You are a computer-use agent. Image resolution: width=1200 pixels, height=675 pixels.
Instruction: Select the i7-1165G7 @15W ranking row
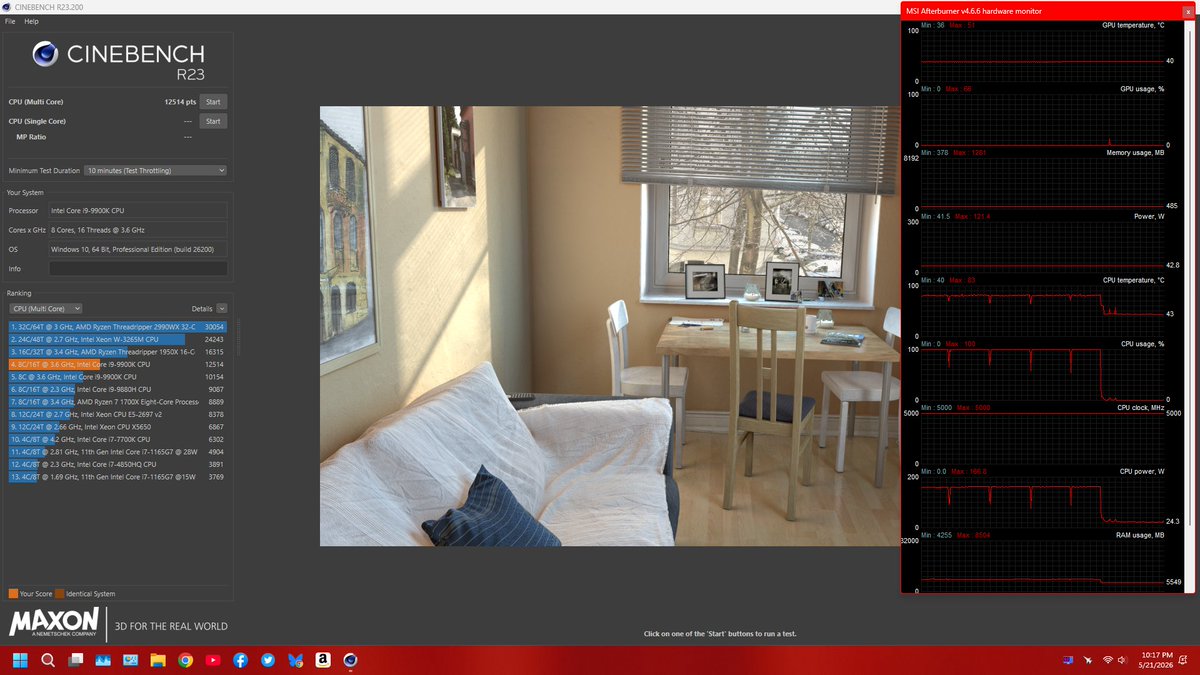coord(118,477)
